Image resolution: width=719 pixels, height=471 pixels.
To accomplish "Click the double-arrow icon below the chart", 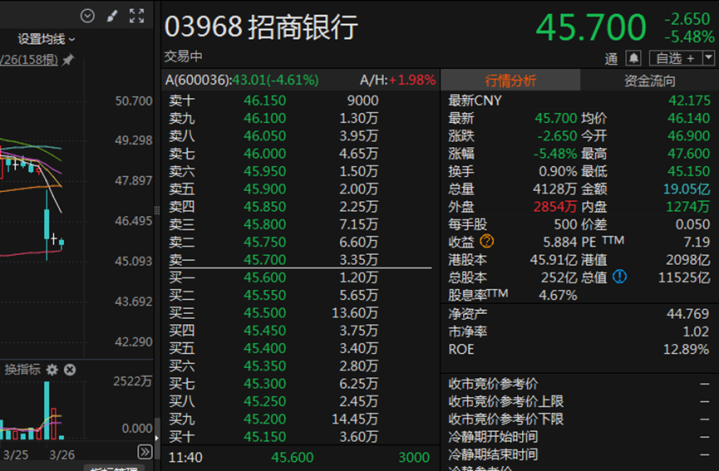I will (x=145, y=452).
